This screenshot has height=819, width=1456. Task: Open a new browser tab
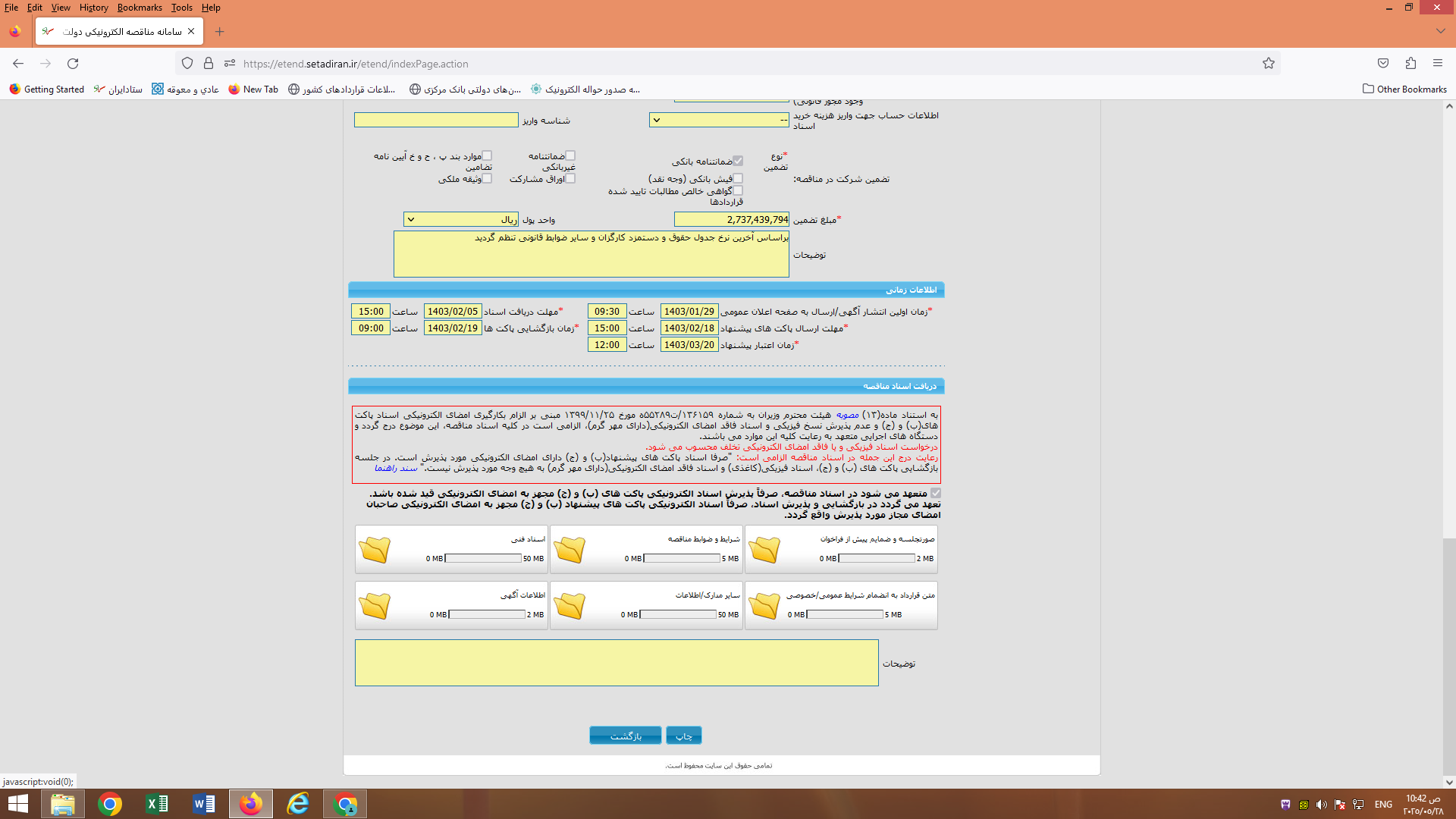point(220,32)
